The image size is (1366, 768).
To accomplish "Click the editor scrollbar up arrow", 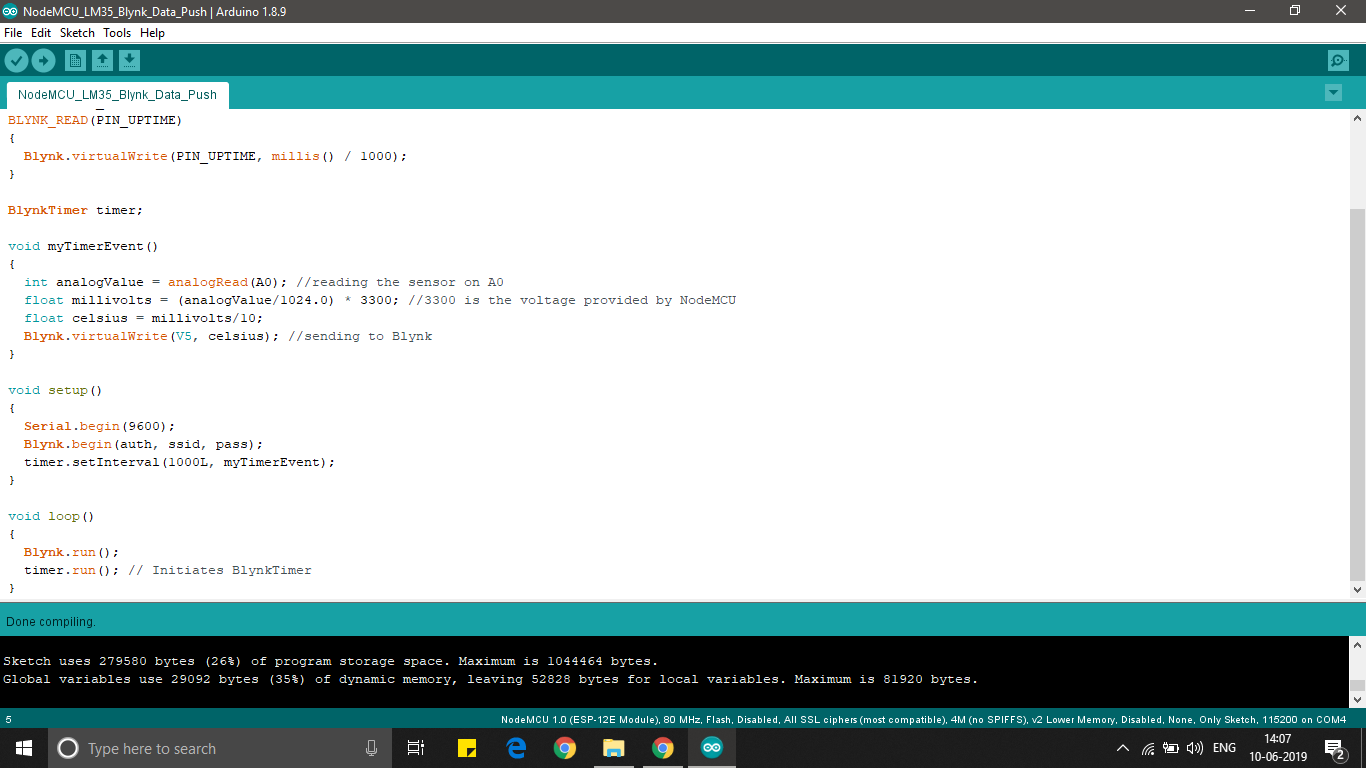I will coord(1357,118).
